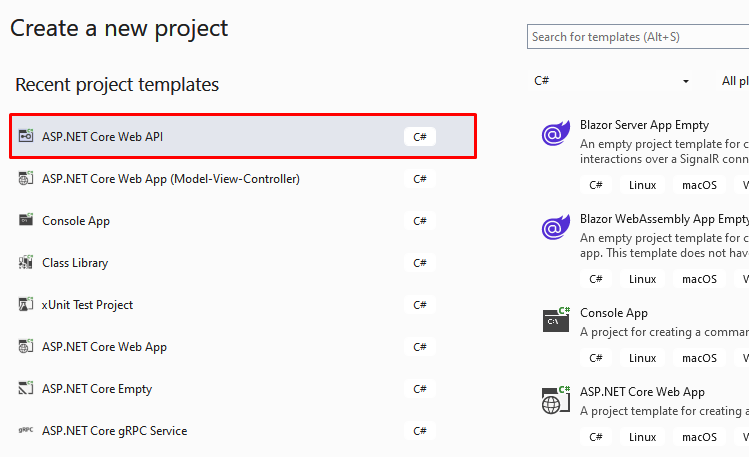Open the All platforms filter dropdown
The image size is (749, 457).
[x=733, y=81]
